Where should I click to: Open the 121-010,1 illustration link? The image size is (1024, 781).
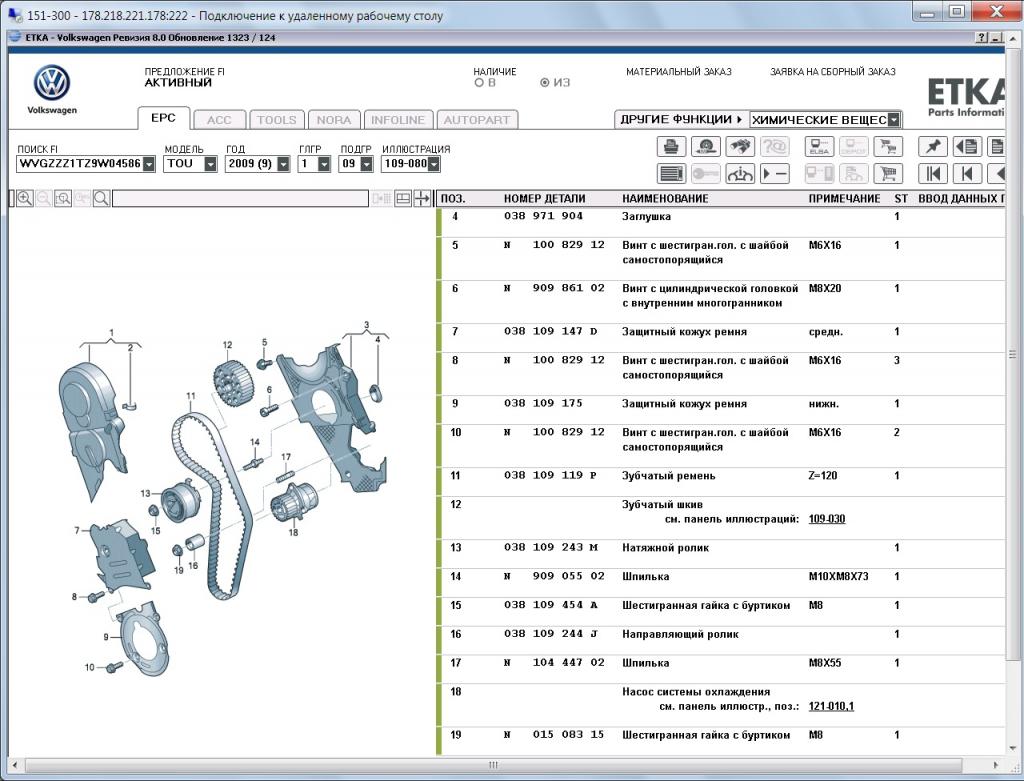831,706
